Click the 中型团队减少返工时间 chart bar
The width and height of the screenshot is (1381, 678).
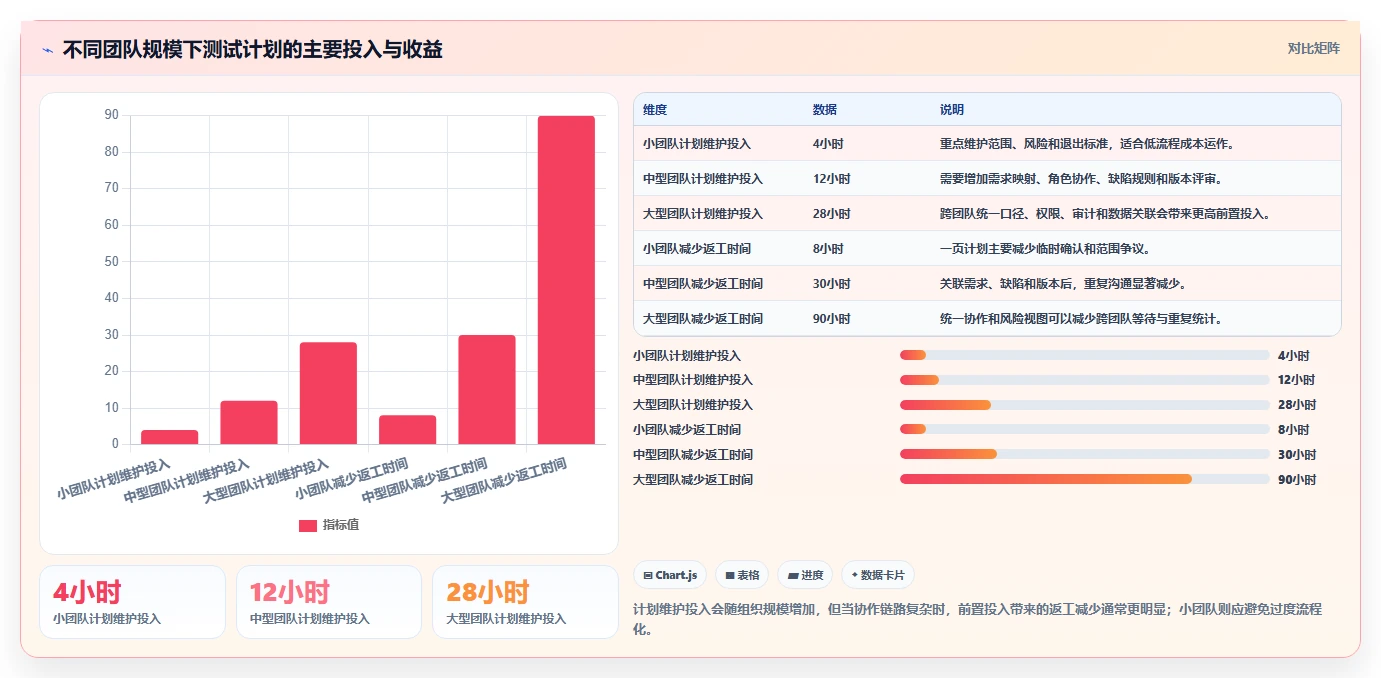point(487,389)
